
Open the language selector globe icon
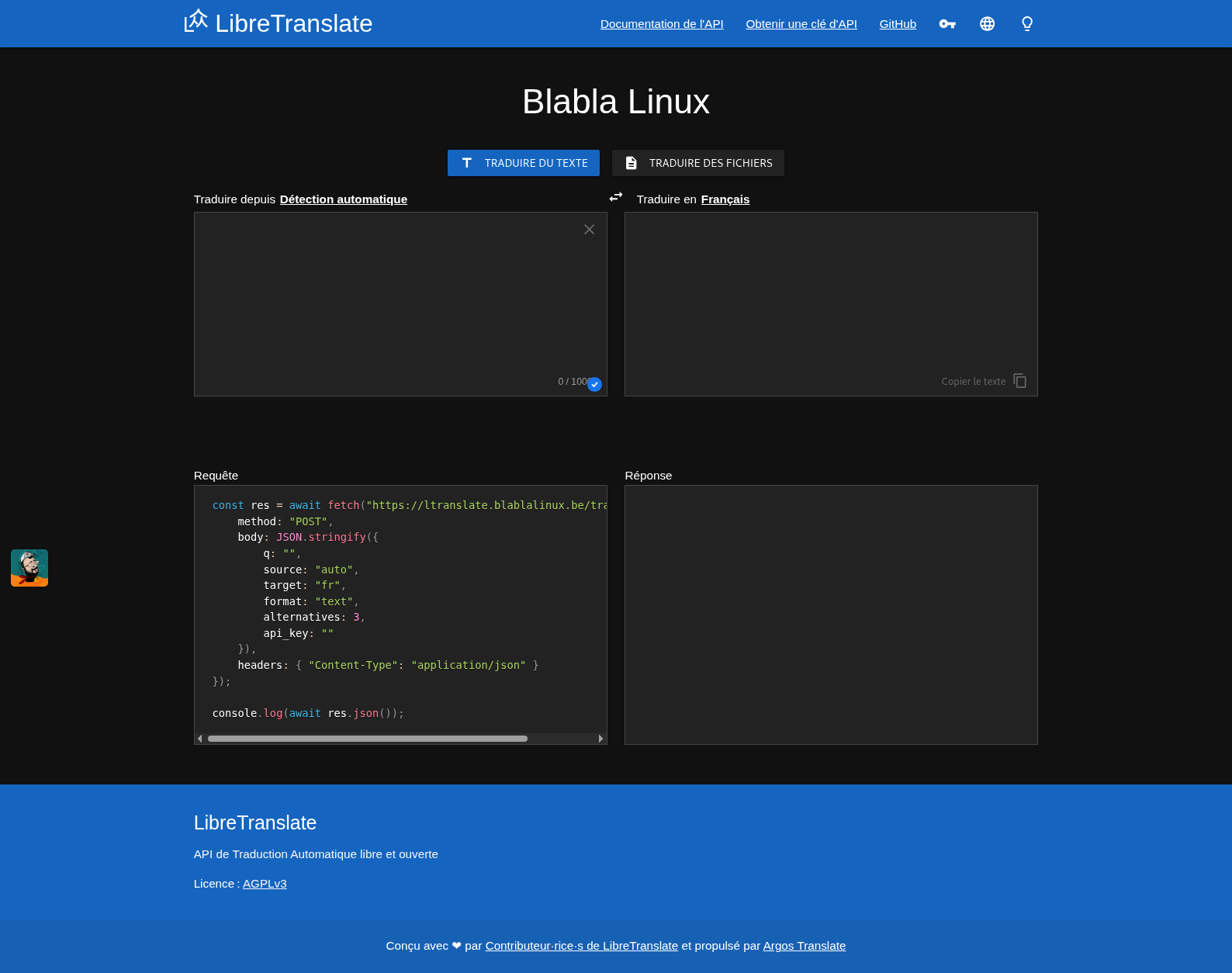pyautogui.click(x=987, y=24)
